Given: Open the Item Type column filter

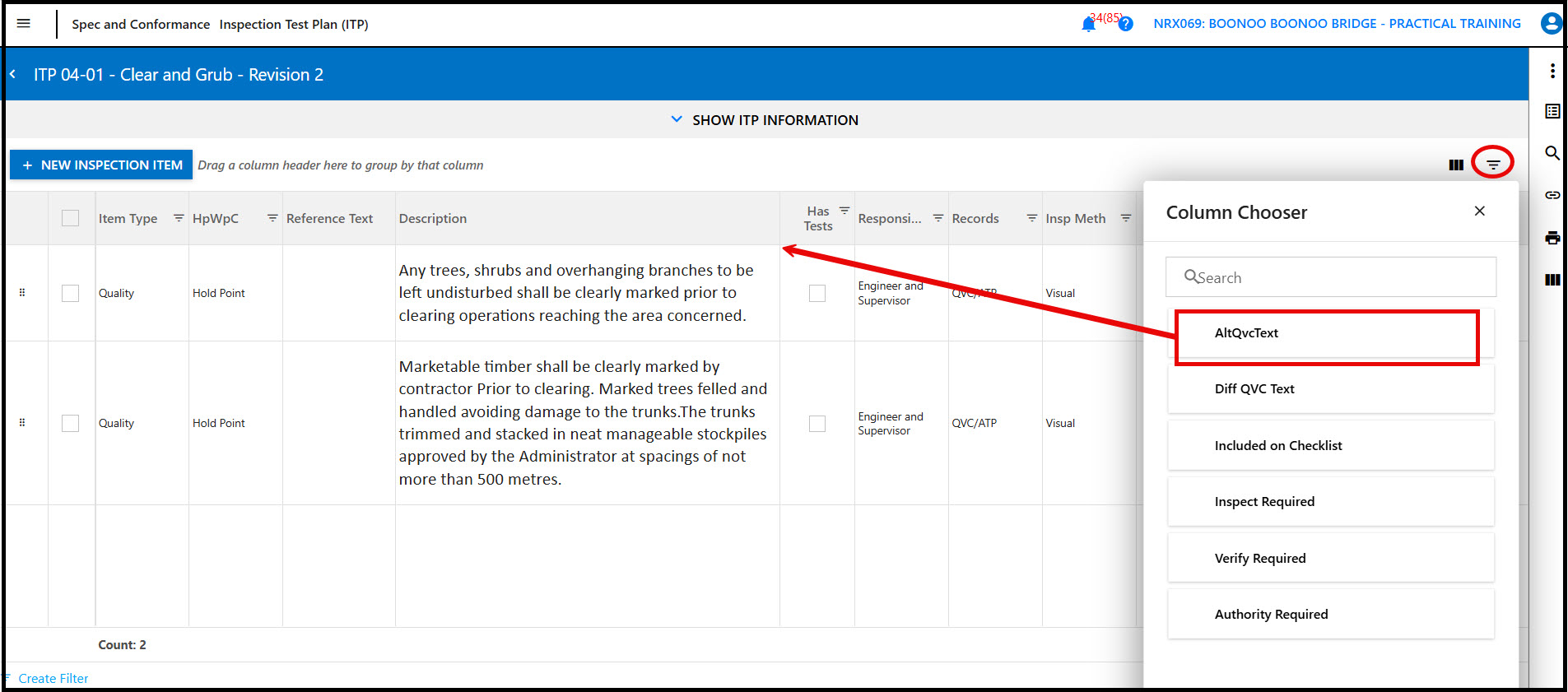Looking at the screenshot, I should (179, 218).
